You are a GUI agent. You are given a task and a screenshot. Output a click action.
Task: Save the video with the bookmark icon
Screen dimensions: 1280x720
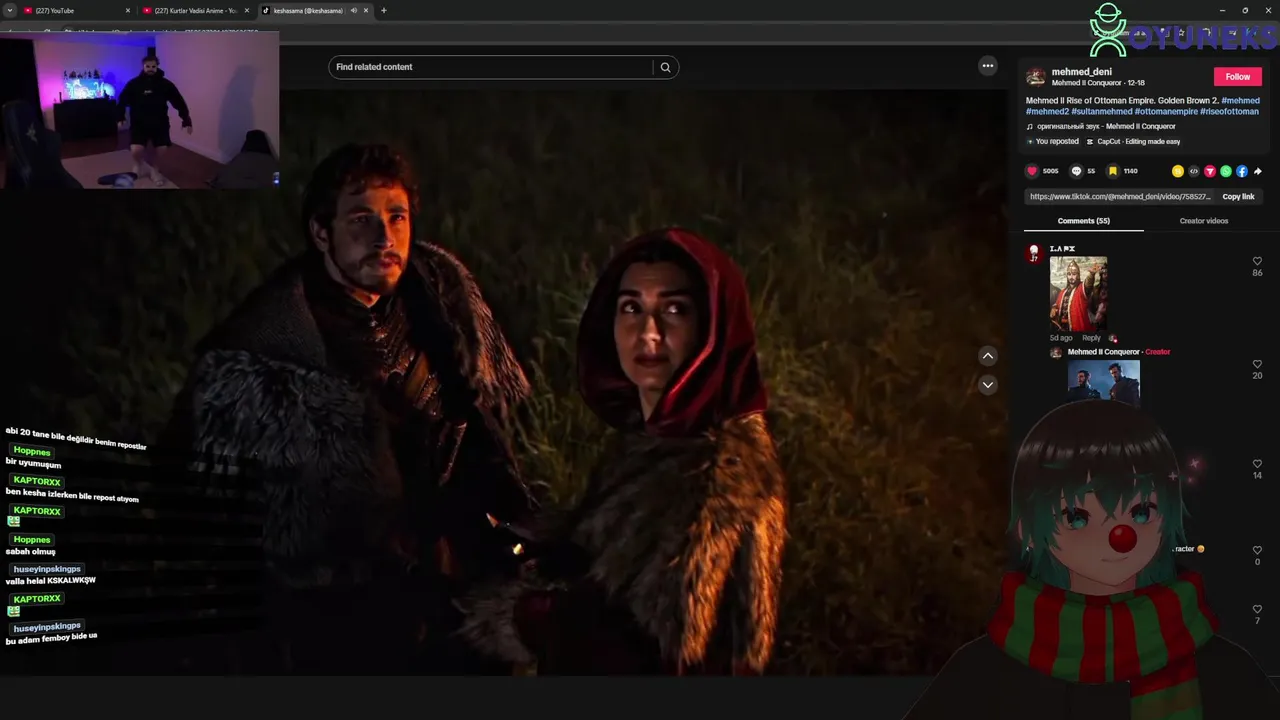(x=1113, y=171)
